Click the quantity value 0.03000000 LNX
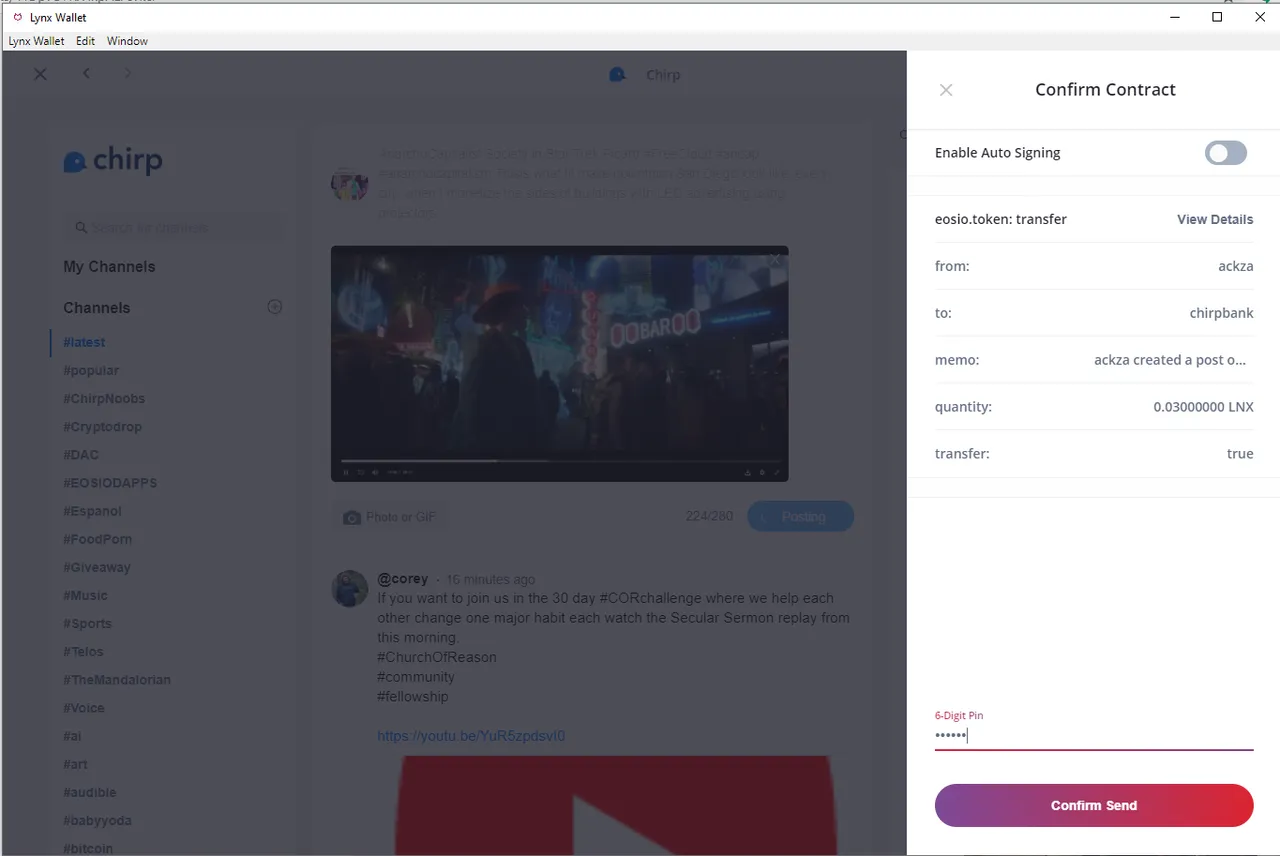Viewport: 1280px width, 856px height. (1203, 407)
